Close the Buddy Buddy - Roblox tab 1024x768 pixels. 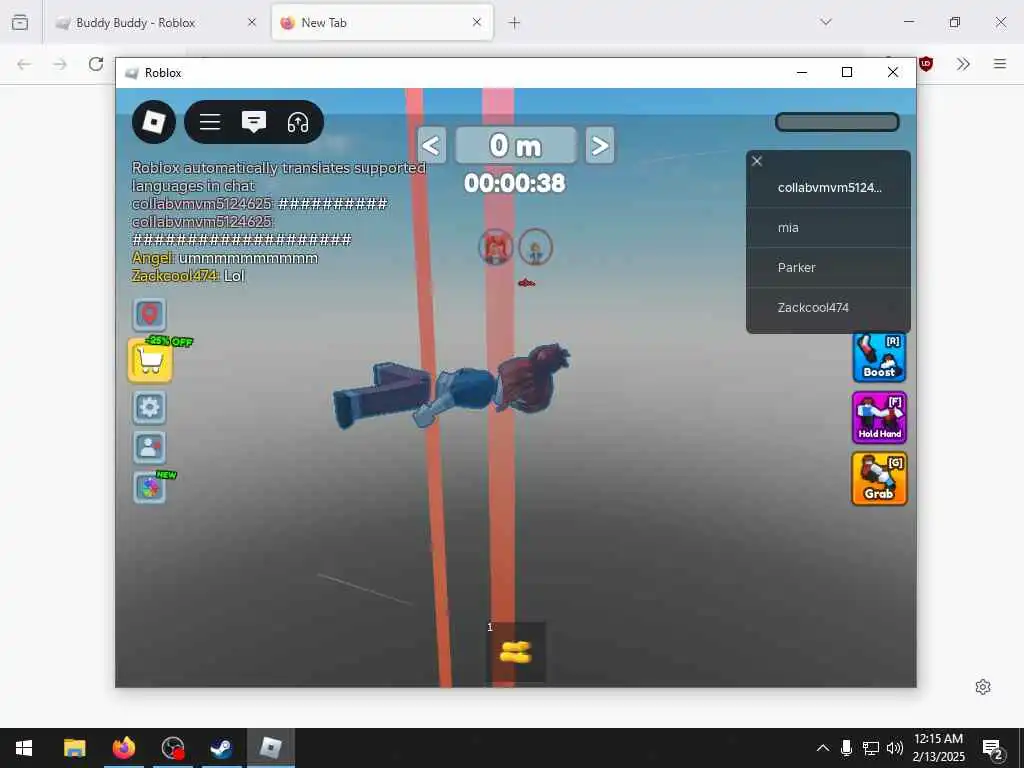252,22
